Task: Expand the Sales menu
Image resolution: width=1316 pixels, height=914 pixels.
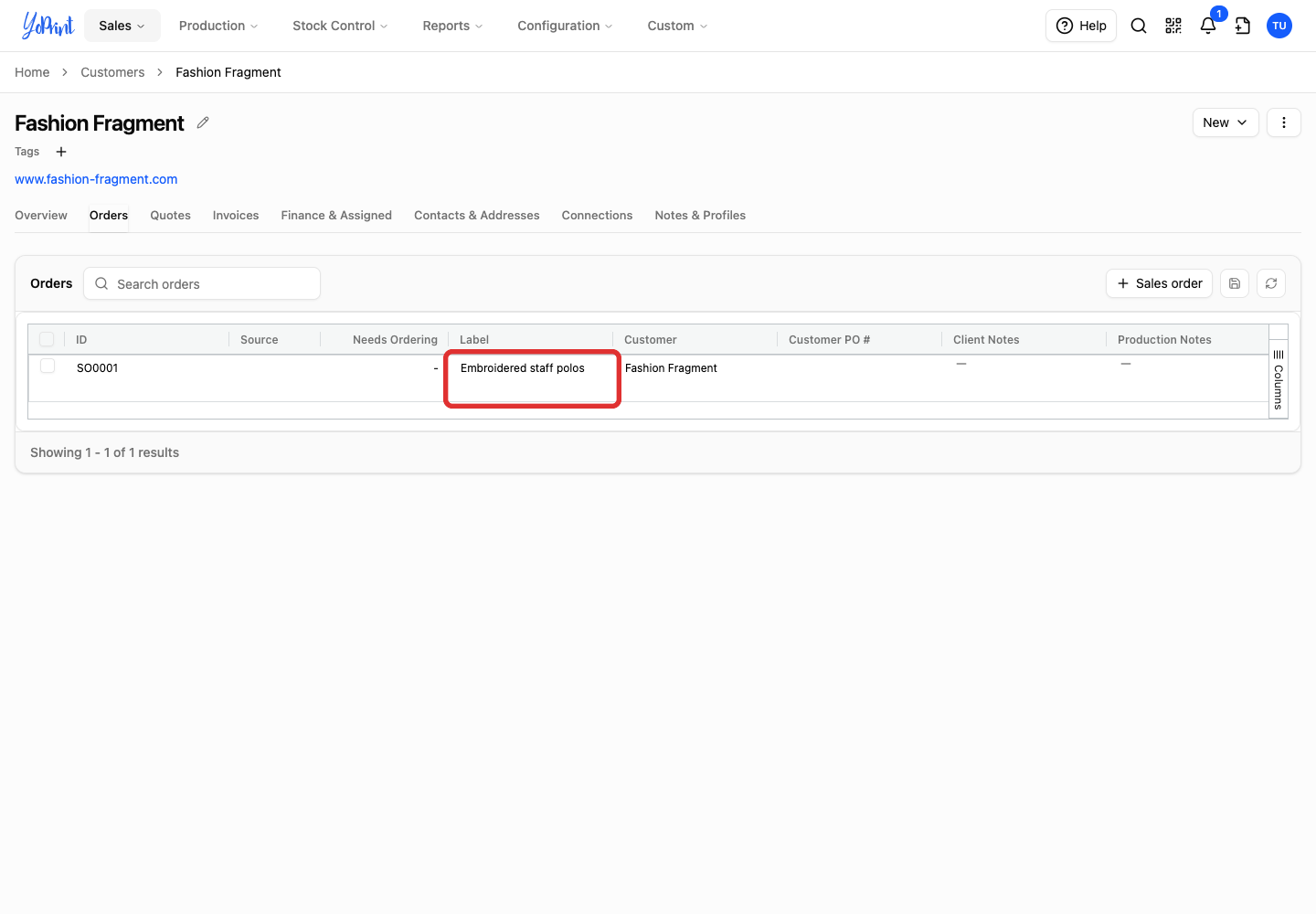Action: [122, 26]
